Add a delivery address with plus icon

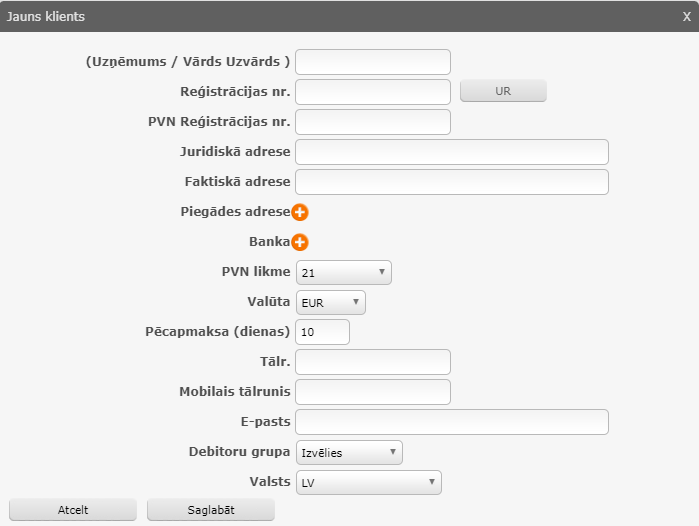tap(300, 212)
